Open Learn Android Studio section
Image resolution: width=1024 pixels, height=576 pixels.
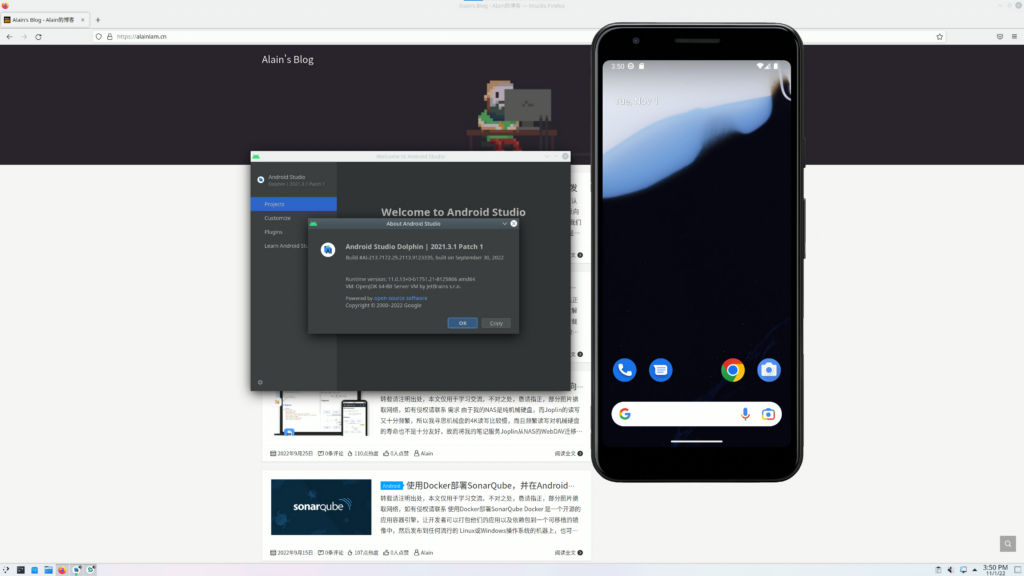[x=286, y=246]
